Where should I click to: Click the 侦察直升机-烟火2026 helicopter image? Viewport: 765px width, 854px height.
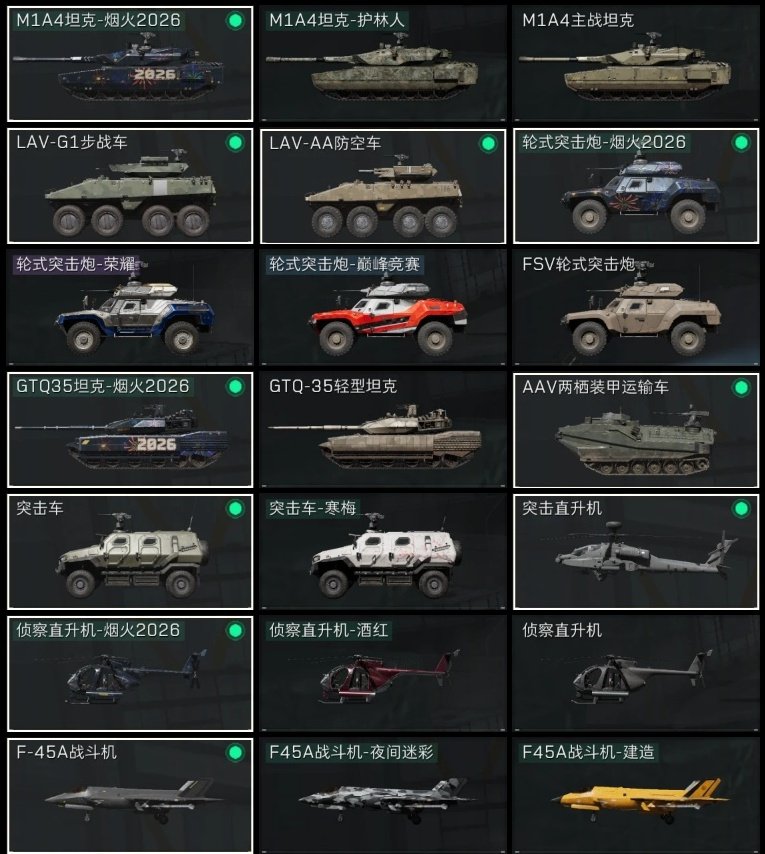click(x=137, y=676)
